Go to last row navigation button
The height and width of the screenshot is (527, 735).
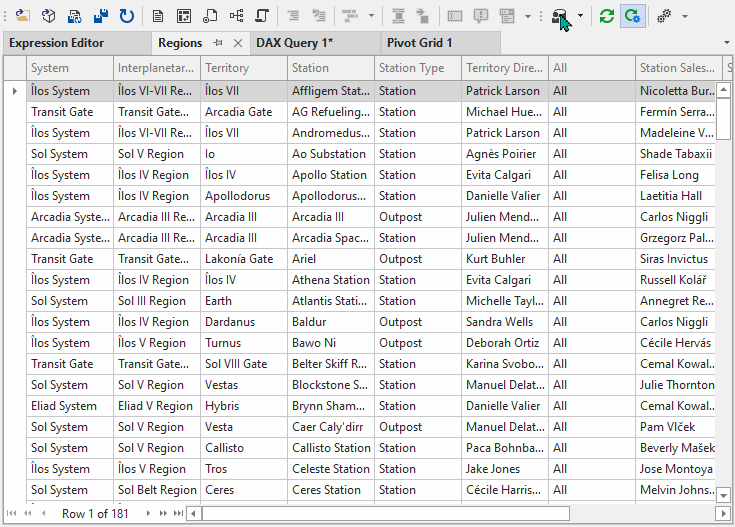pos(178,513)
